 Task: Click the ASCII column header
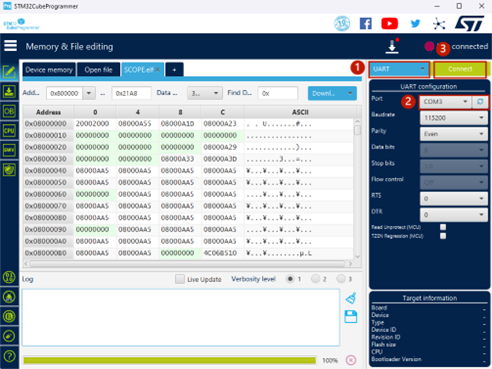[300, 112]
